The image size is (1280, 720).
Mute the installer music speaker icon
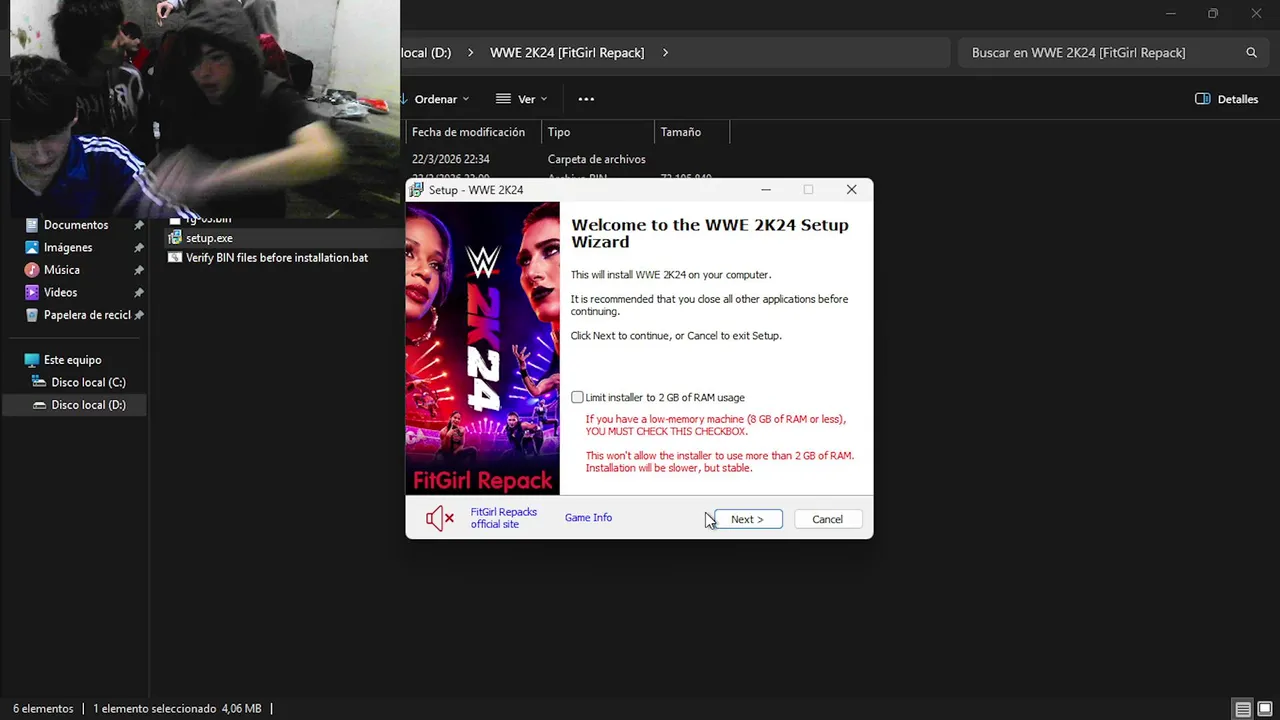[440, 518]
